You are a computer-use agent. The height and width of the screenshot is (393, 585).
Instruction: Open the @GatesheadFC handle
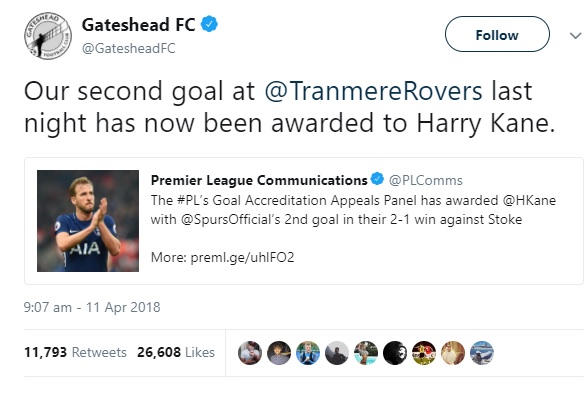(128, 48)
